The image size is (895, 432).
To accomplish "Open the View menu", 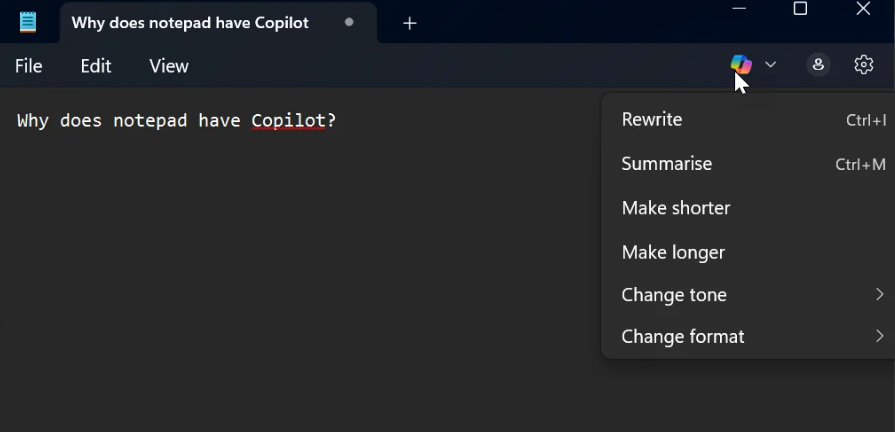I will click(169, 66).
